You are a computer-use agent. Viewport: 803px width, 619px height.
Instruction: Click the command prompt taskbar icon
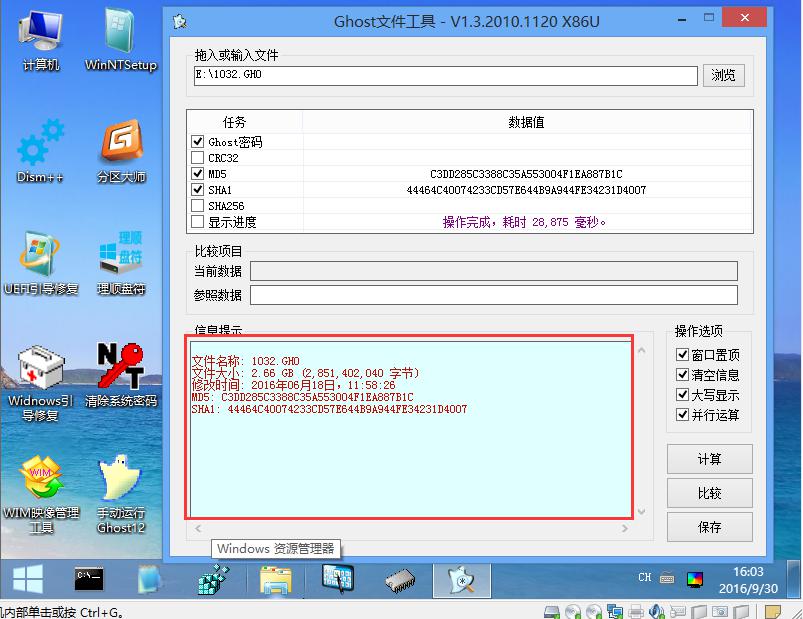[89, 578]
